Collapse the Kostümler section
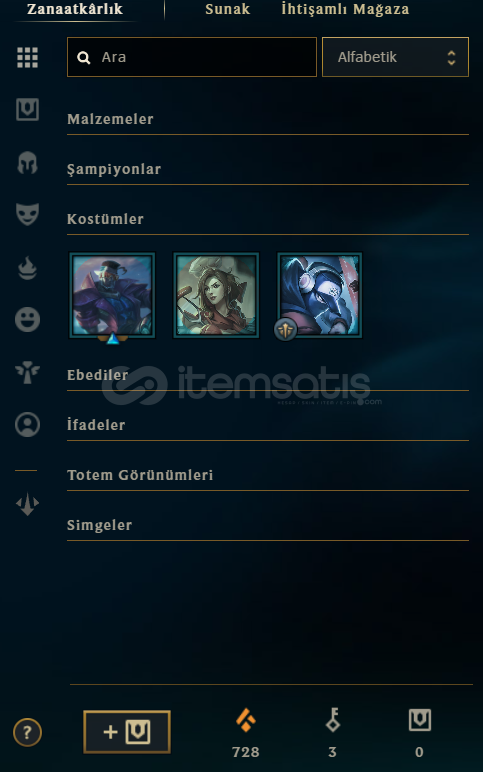483x772 pixels. (268, 219)
